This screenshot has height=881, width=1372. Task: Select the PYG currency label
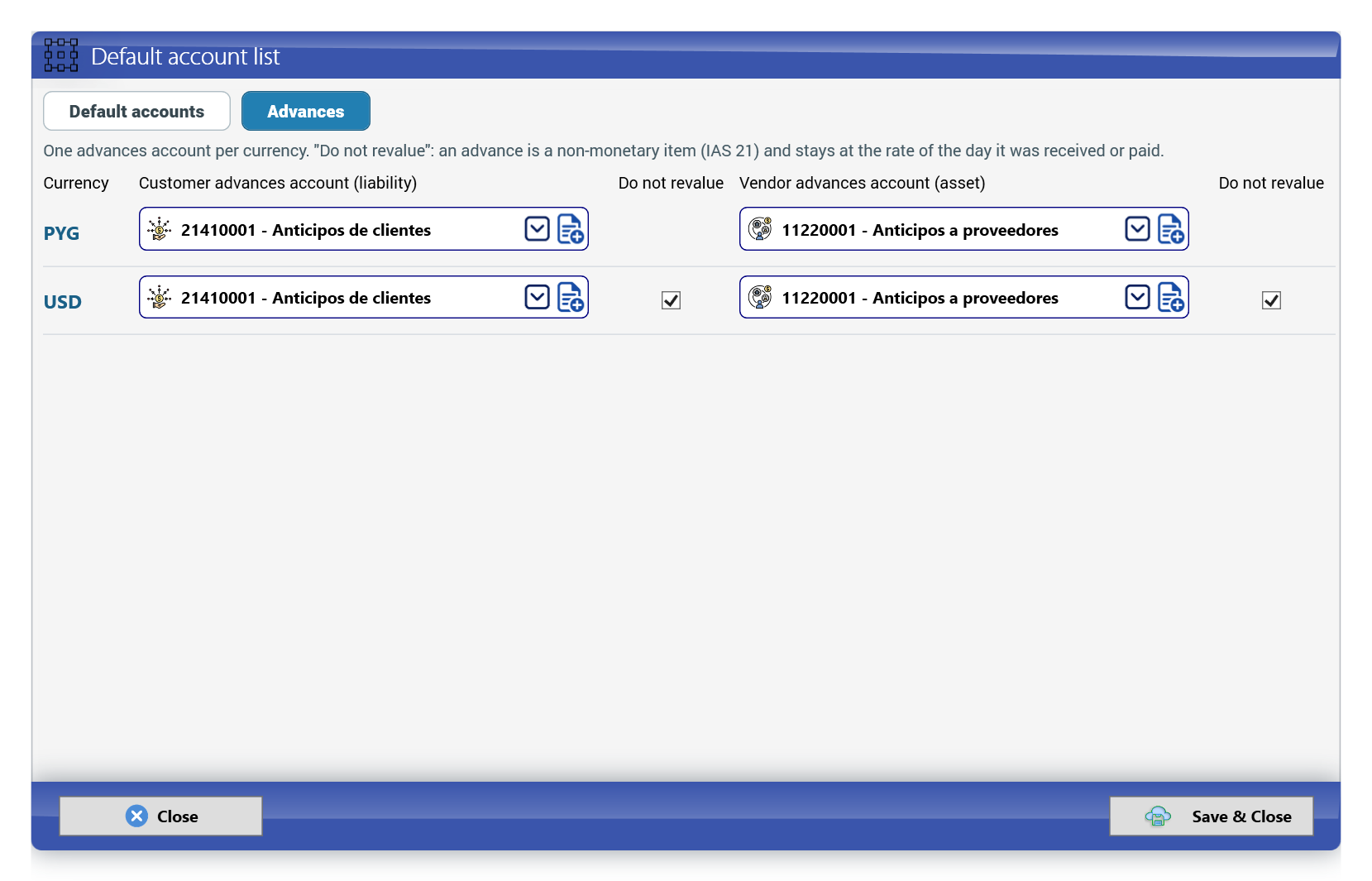tap(61, 233)
